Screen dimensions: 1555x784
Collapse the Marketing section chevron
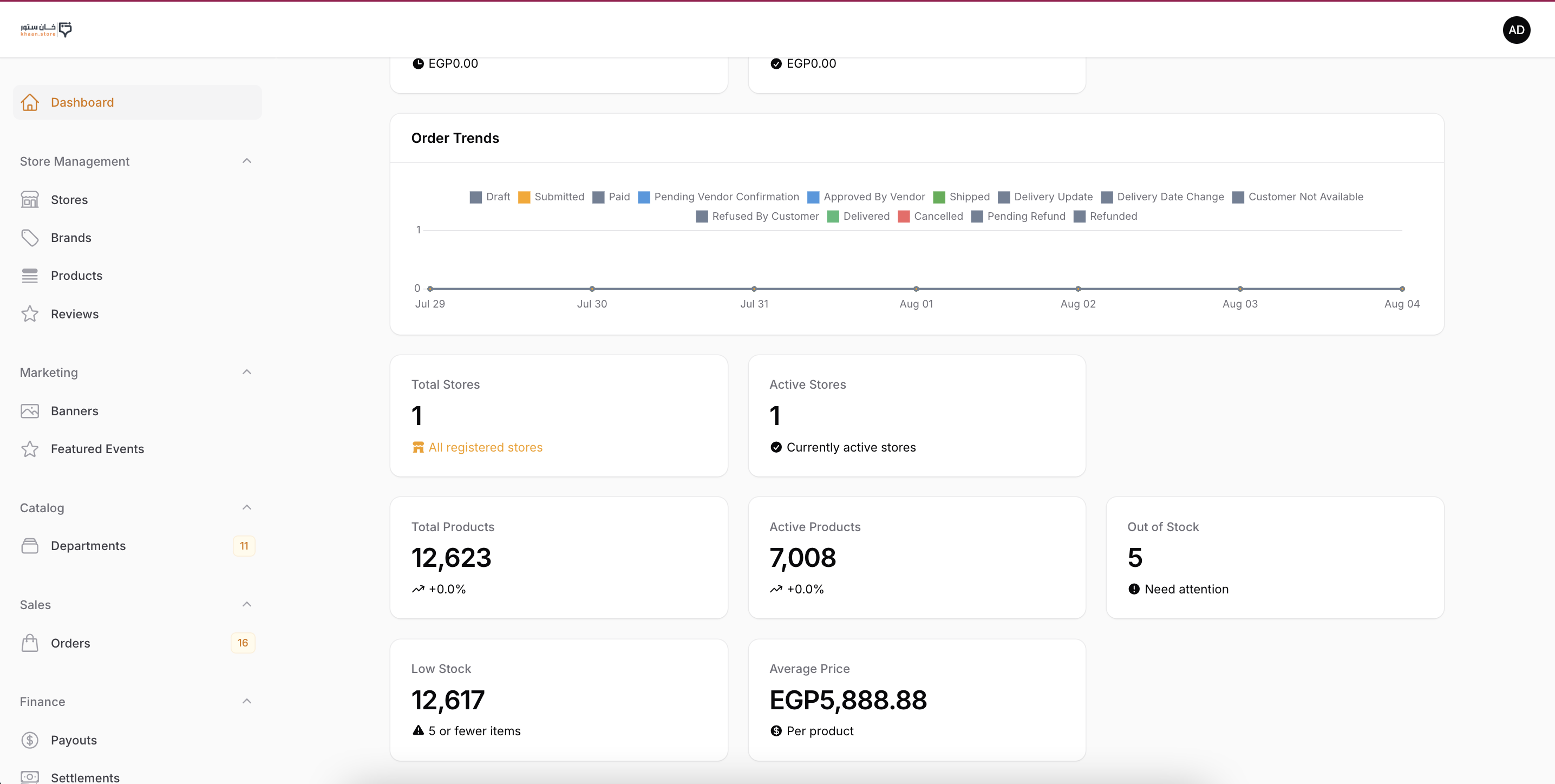click(x=246, y=373)
